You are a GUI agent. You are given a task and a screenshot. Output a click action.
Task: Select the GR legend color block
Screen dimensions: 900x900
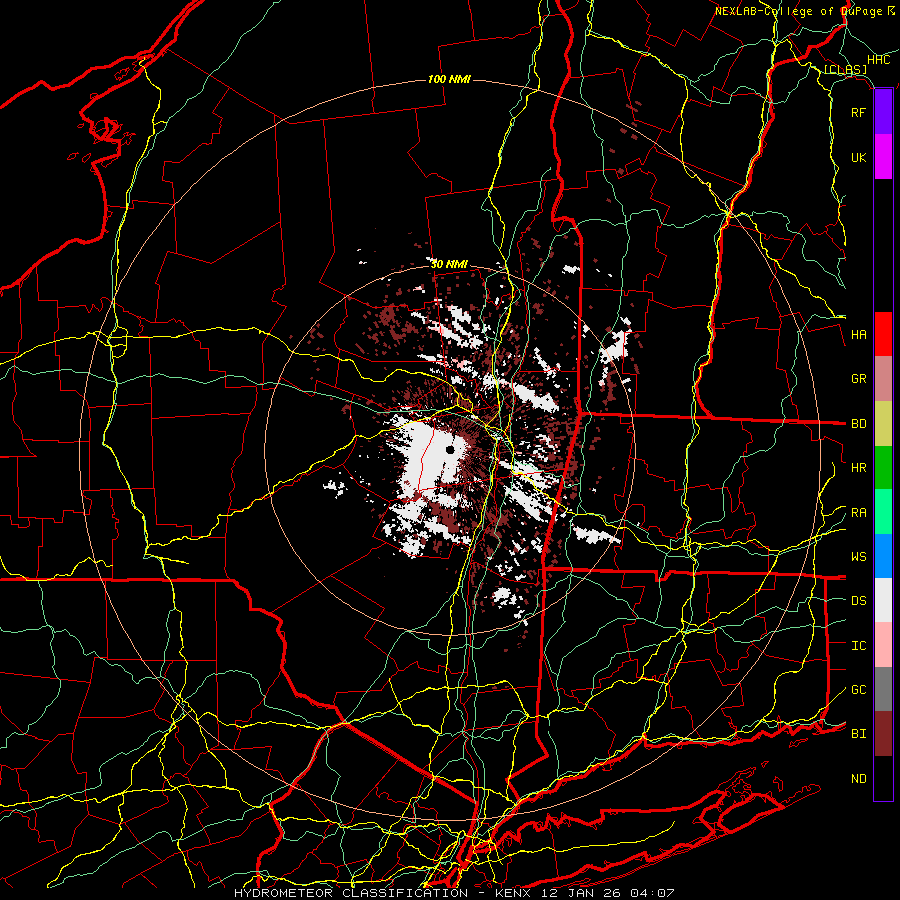[883, 379]
